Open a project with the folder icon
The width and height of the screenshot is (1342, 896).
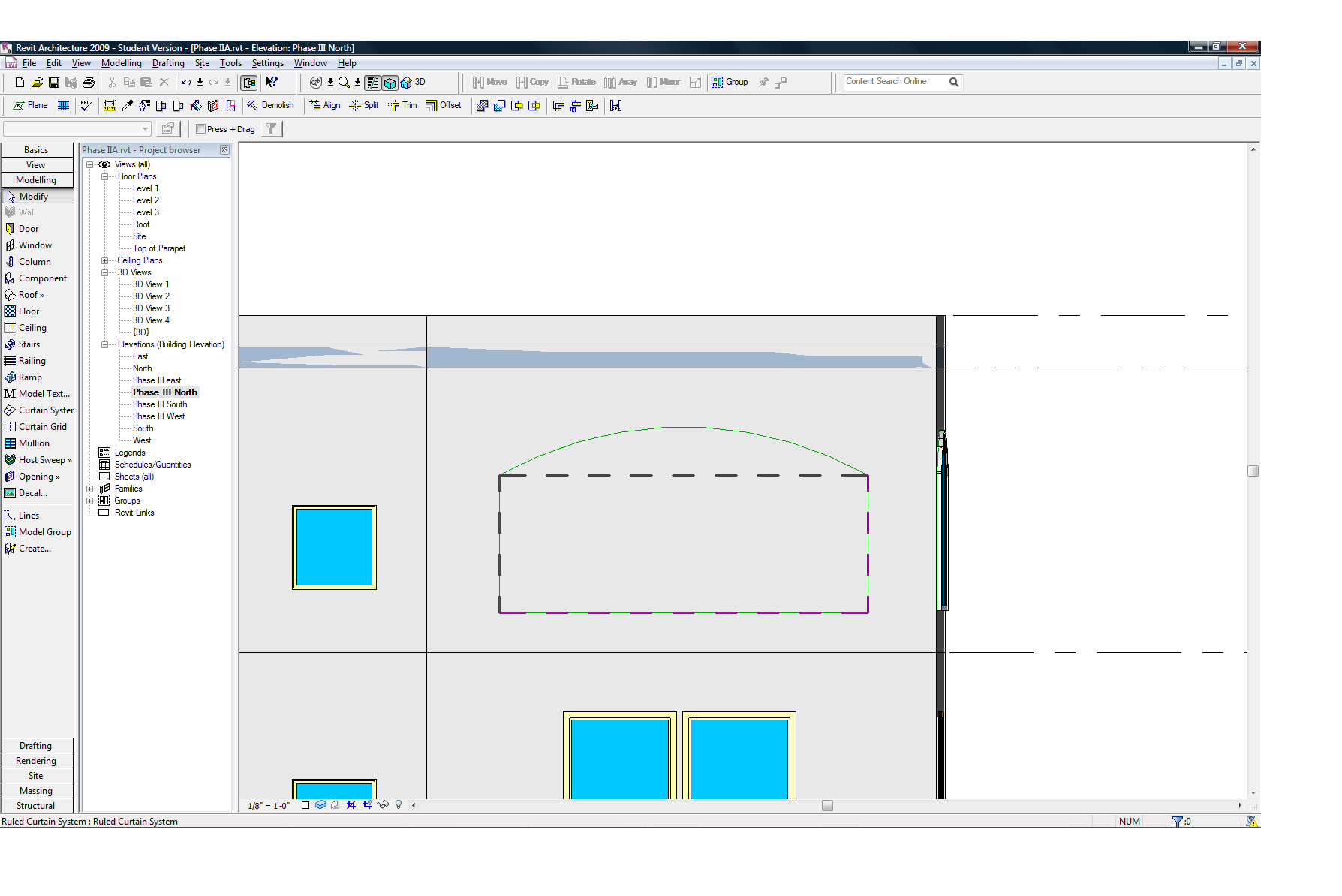37,83
